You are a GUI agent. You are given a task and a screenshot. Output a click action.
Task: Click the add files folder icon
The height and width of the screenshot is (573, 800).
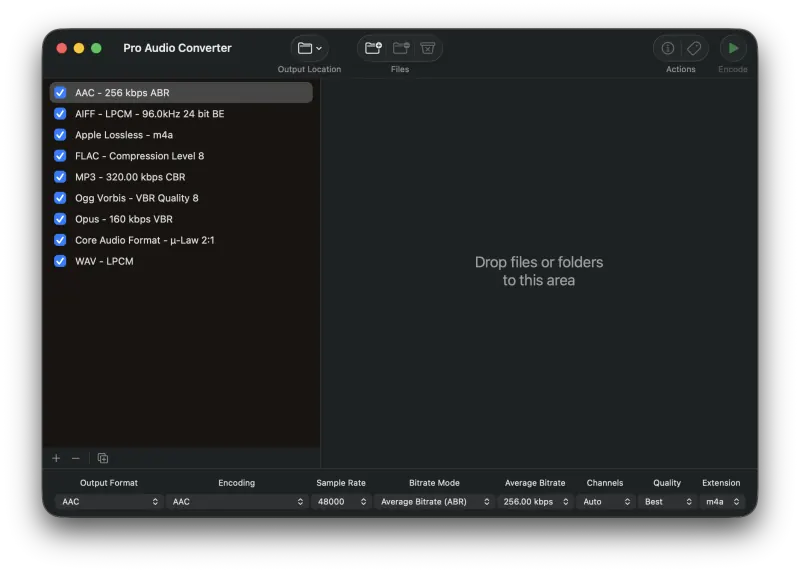[373, 48]
